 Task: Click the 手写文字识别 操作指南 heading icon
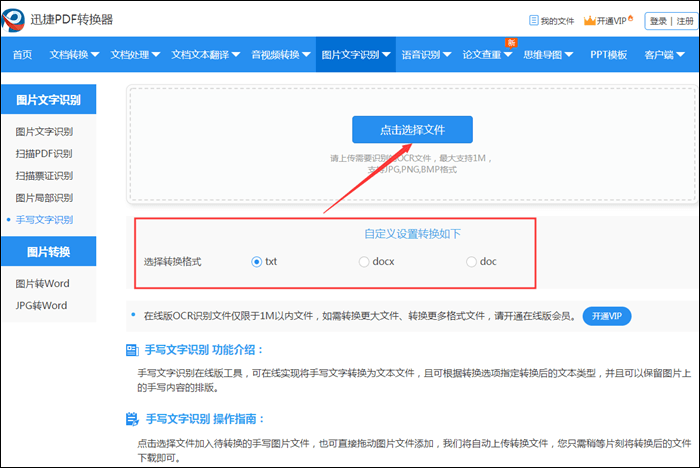coord(132,418)
